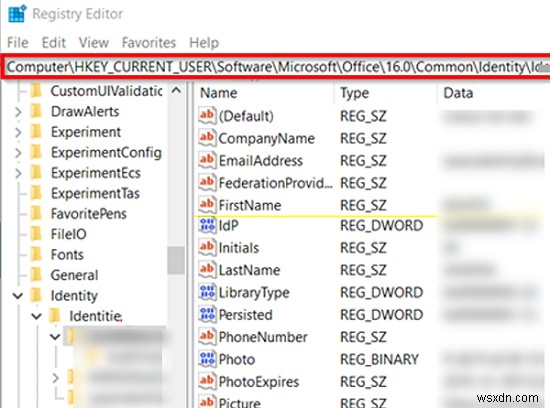Select the (Default) string value icon
Viewport: 550px width, 408px height.
click(x=207, y=116)
